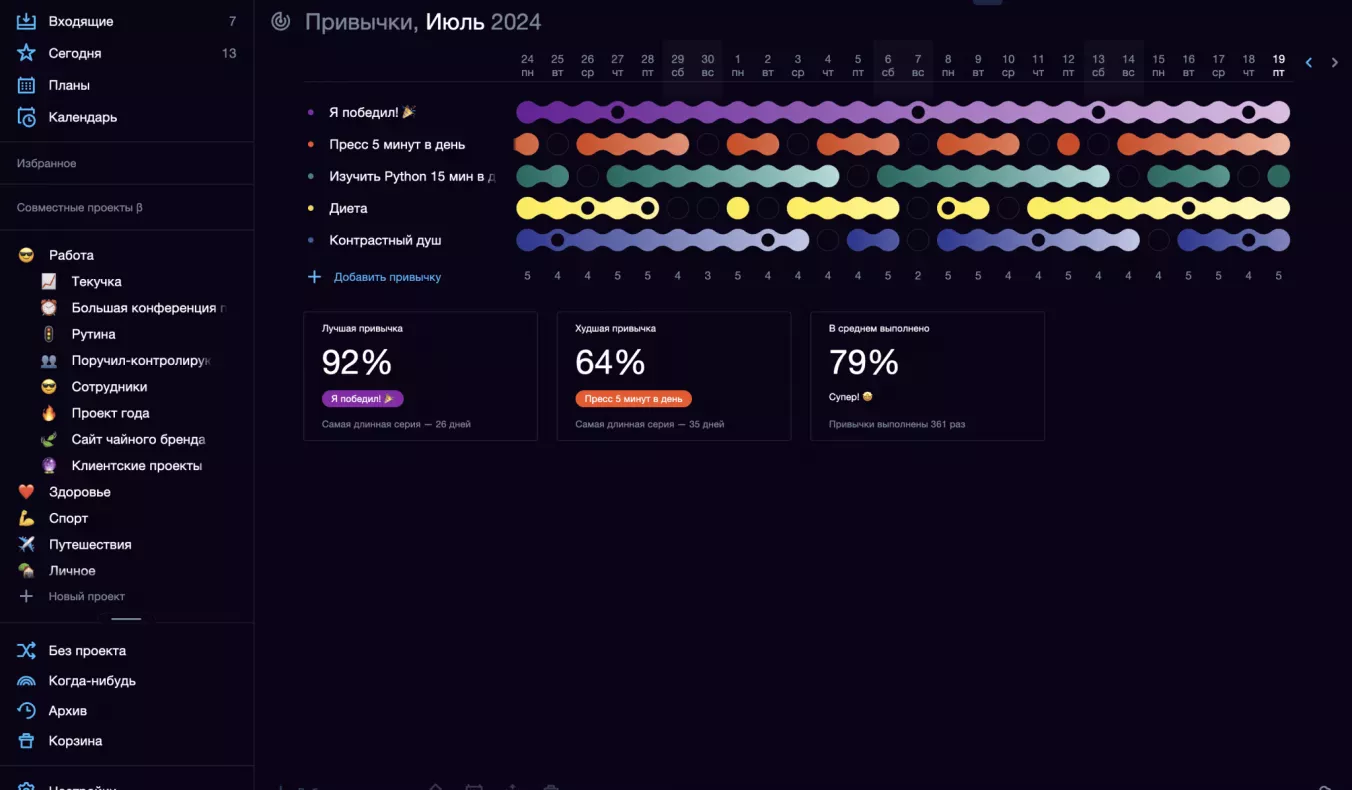Viewport: 1352px width, 790px height.
Task: Click the blue dot beside Контрастный душ
Action: pos(312,240)
